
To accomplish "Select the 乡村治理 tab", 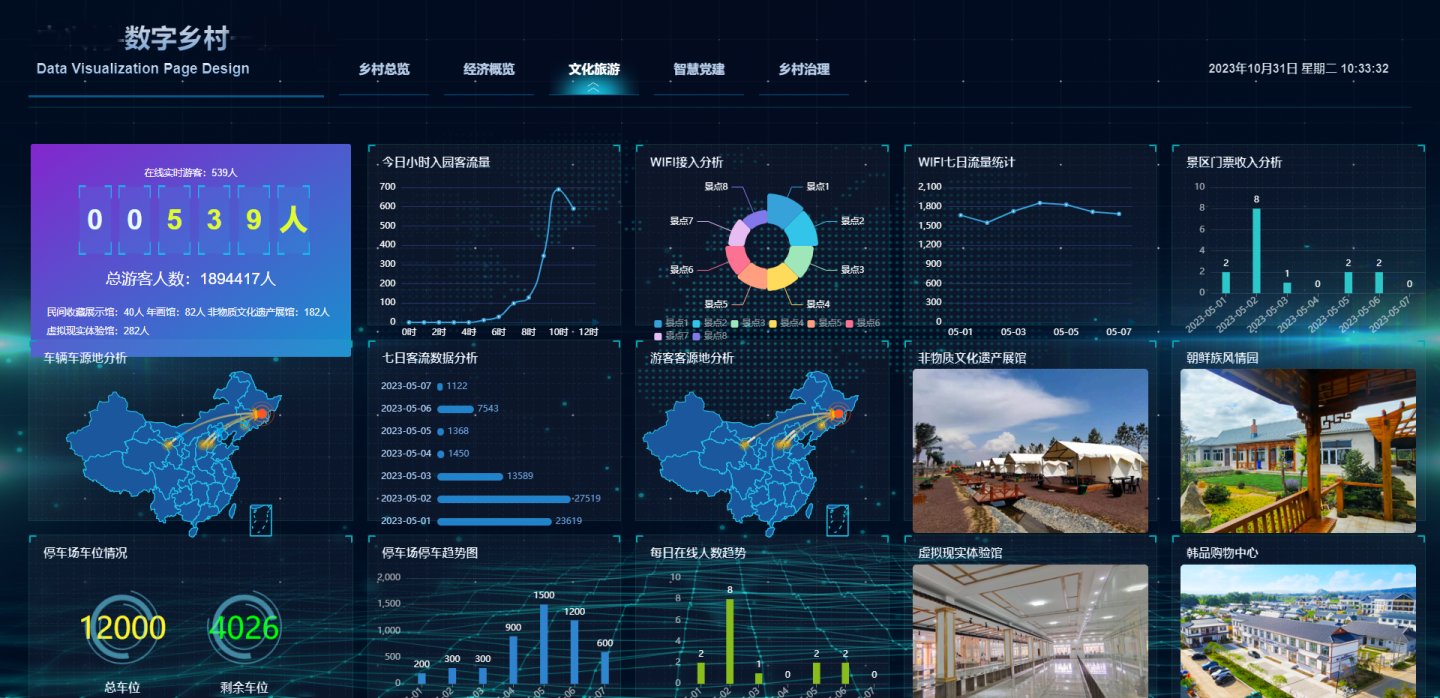I will pos(804,69).
